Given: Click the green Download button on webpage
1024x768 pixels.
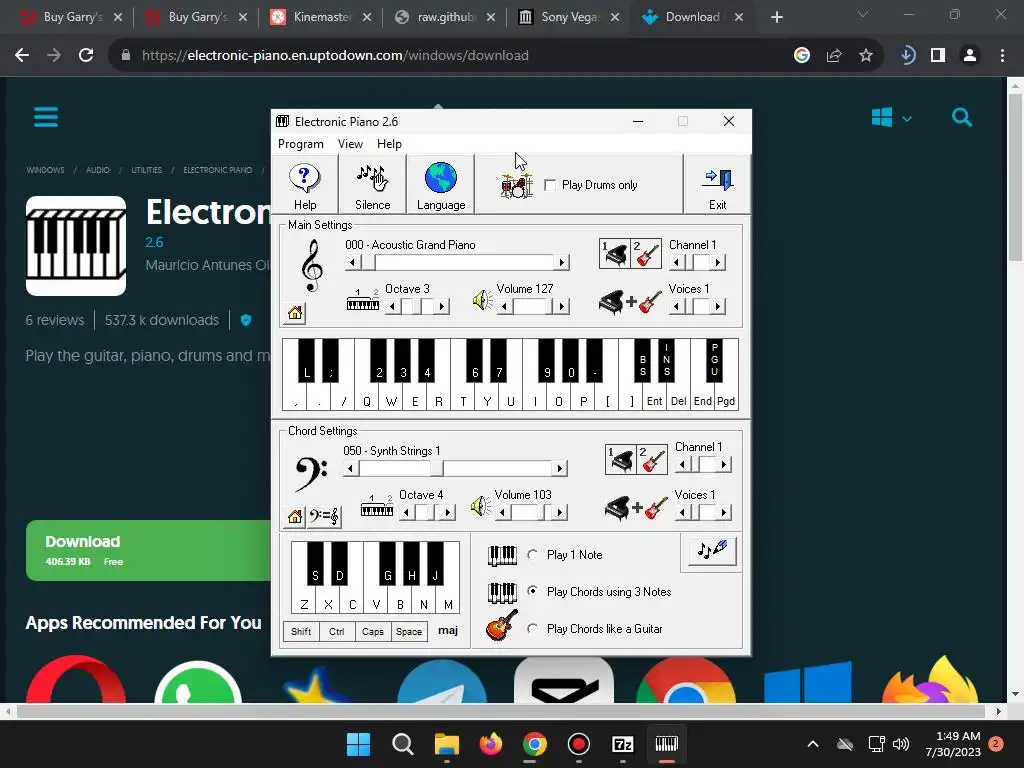Looking at the screenshot, I should (x=149, y=551).
